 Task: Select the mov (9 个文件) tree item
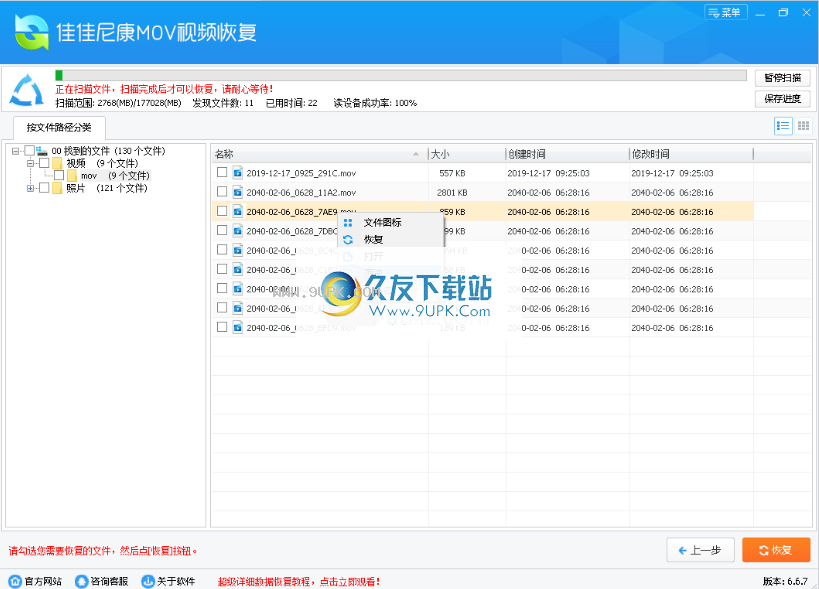pyautogui.click(x=115, y=176)
